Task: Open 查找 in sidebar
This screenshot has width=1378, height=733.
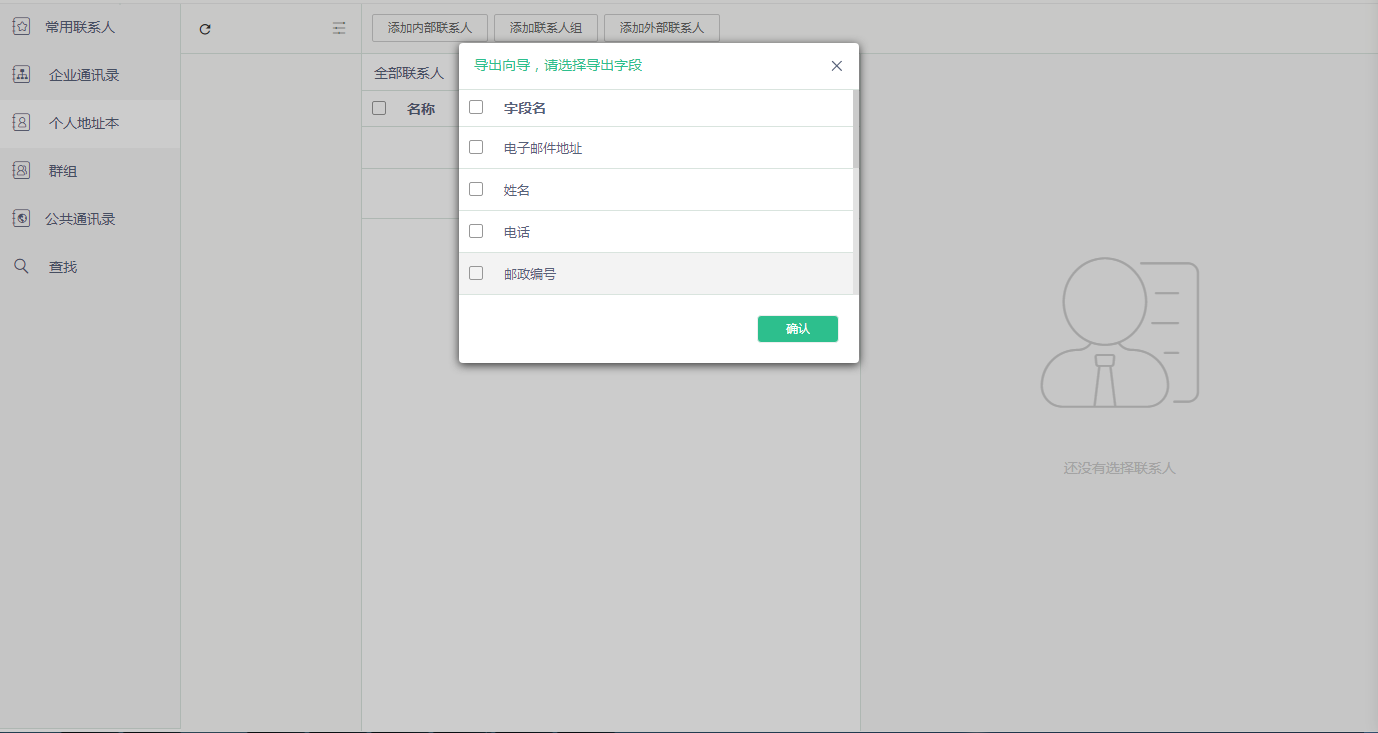Action: (x=90, y=267)
